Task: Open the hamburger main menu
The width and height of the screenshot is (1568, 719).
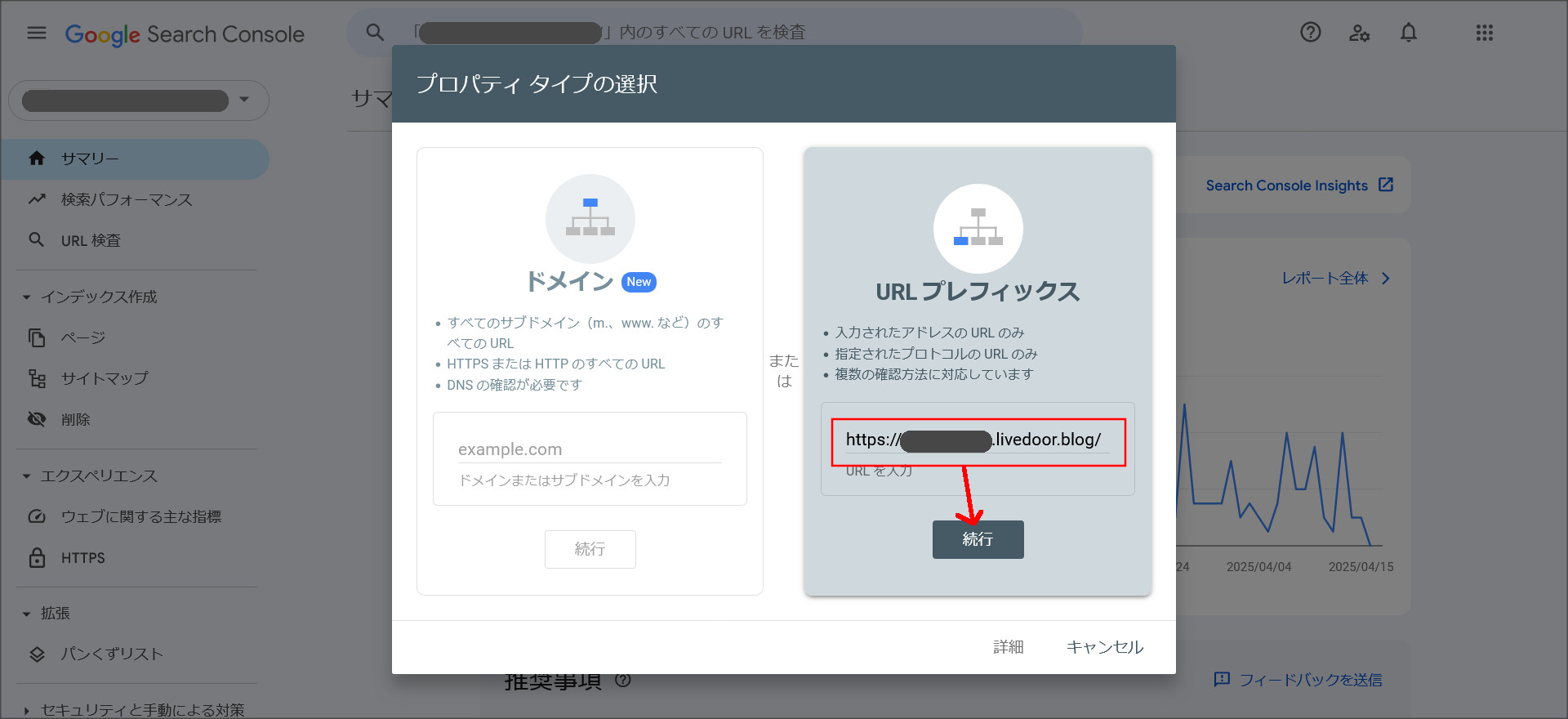Action: tap(37, 33)
